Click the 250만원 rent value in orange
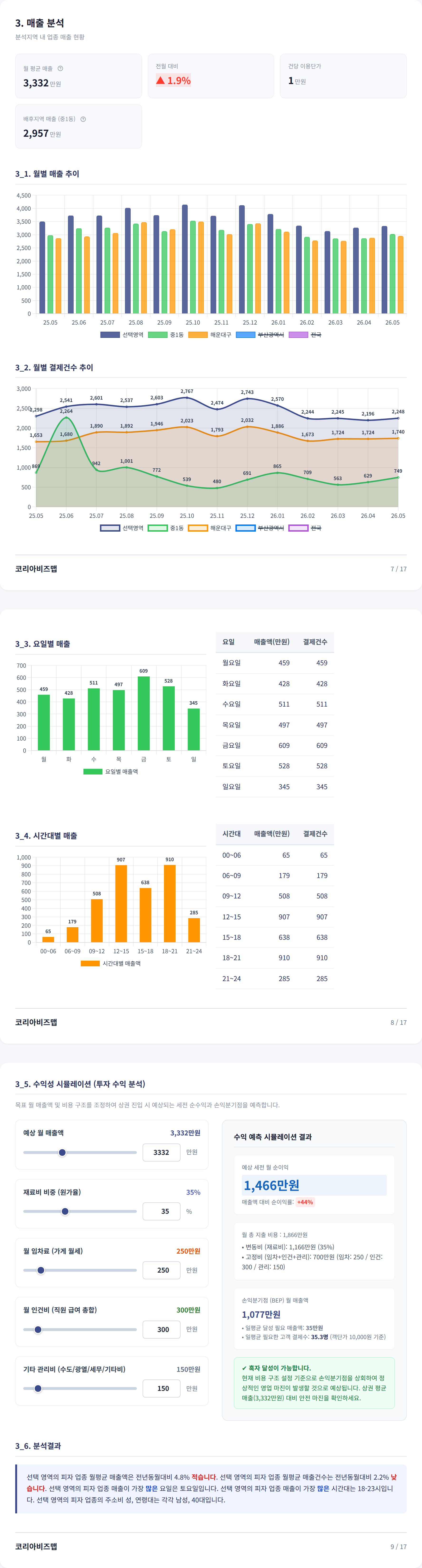This screenshot has height=1568, width=422. pos(188,1252)
